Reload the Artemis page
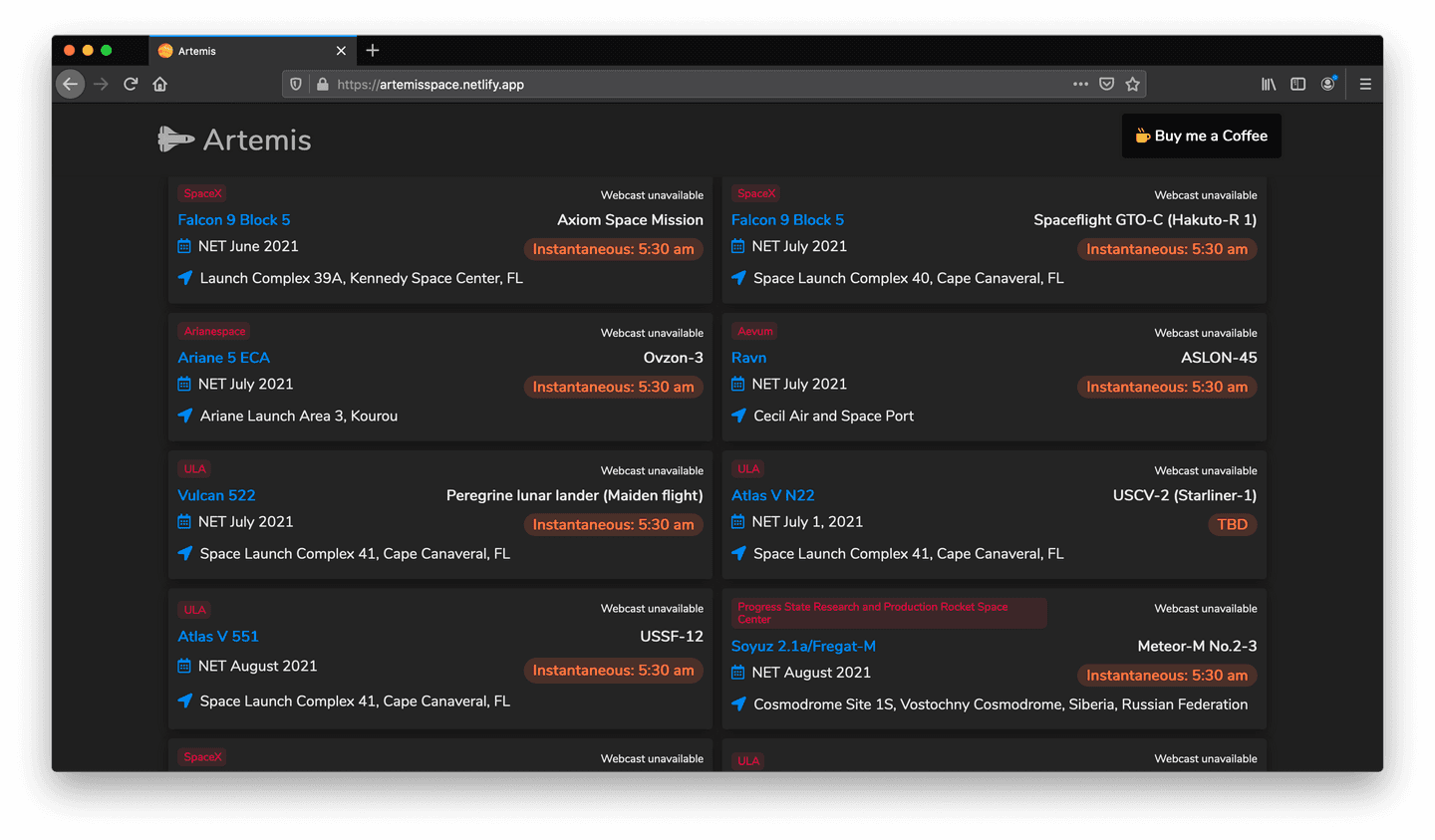The height and width of the screenshot is (840, 1435). (x=131, y=85)
